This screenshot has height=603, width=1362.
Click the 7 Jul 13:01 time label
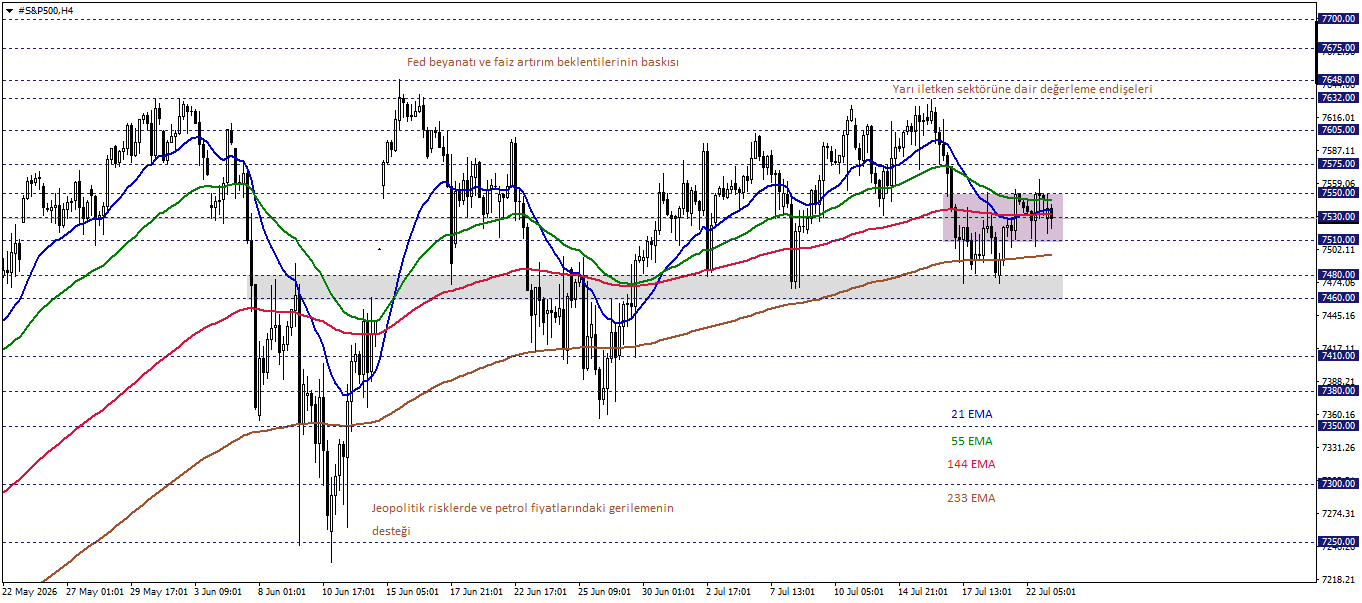[x=794, y=592]
